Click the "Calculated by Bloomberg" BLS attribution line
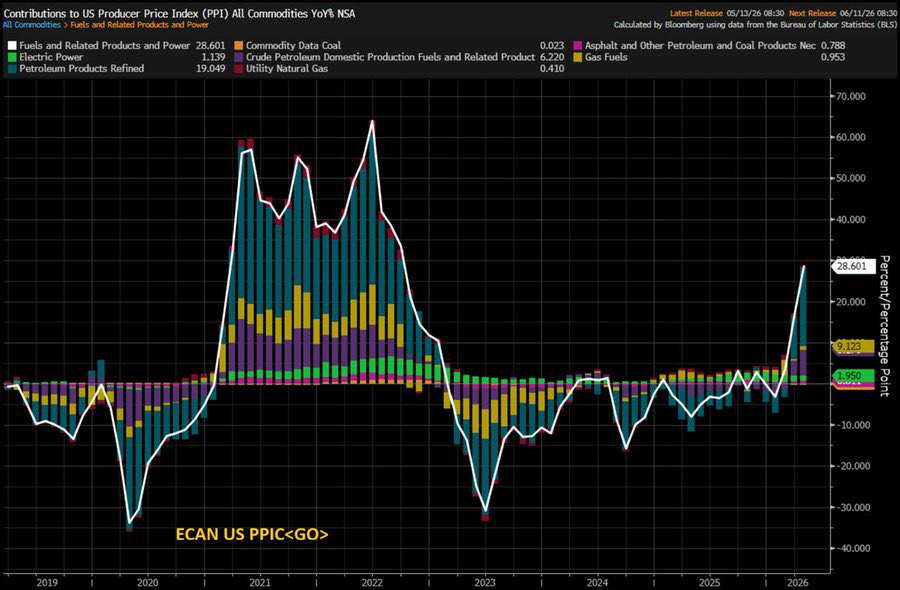The image size is (900, 590). point(754,25)
